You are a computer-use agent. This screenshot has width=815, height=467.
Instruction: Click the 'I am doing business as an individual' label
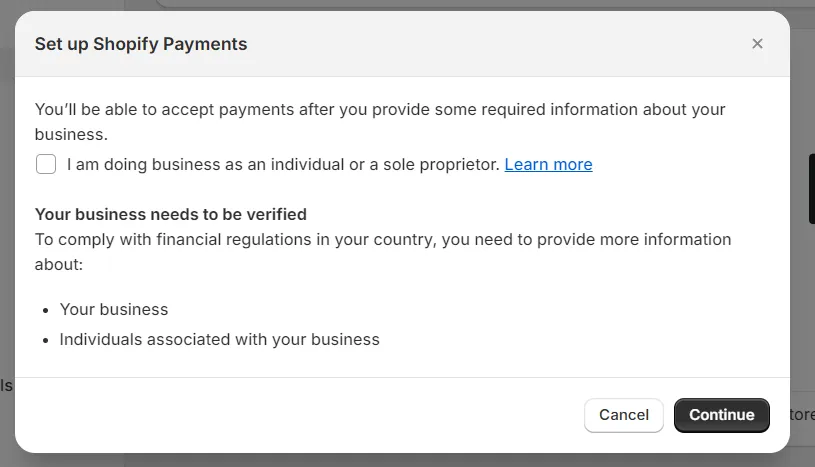click(x=282, y=165)
